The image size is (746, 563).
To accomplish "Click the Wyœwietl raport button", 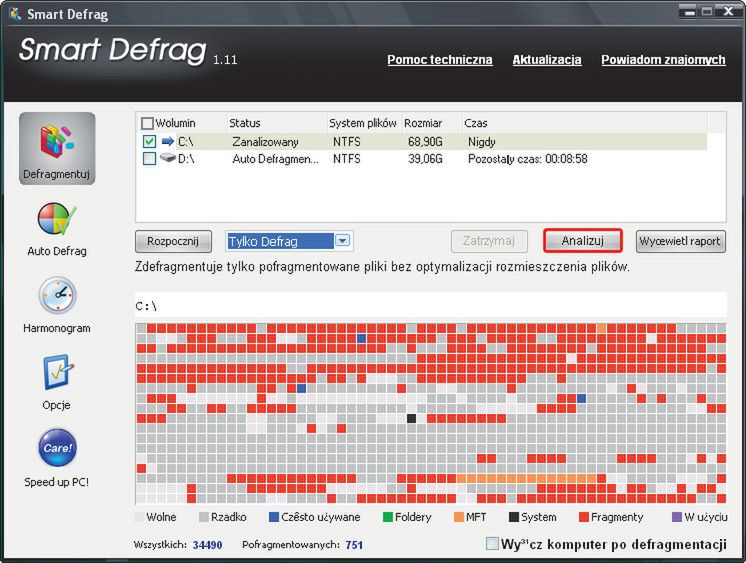I will [x=680, y=241].
